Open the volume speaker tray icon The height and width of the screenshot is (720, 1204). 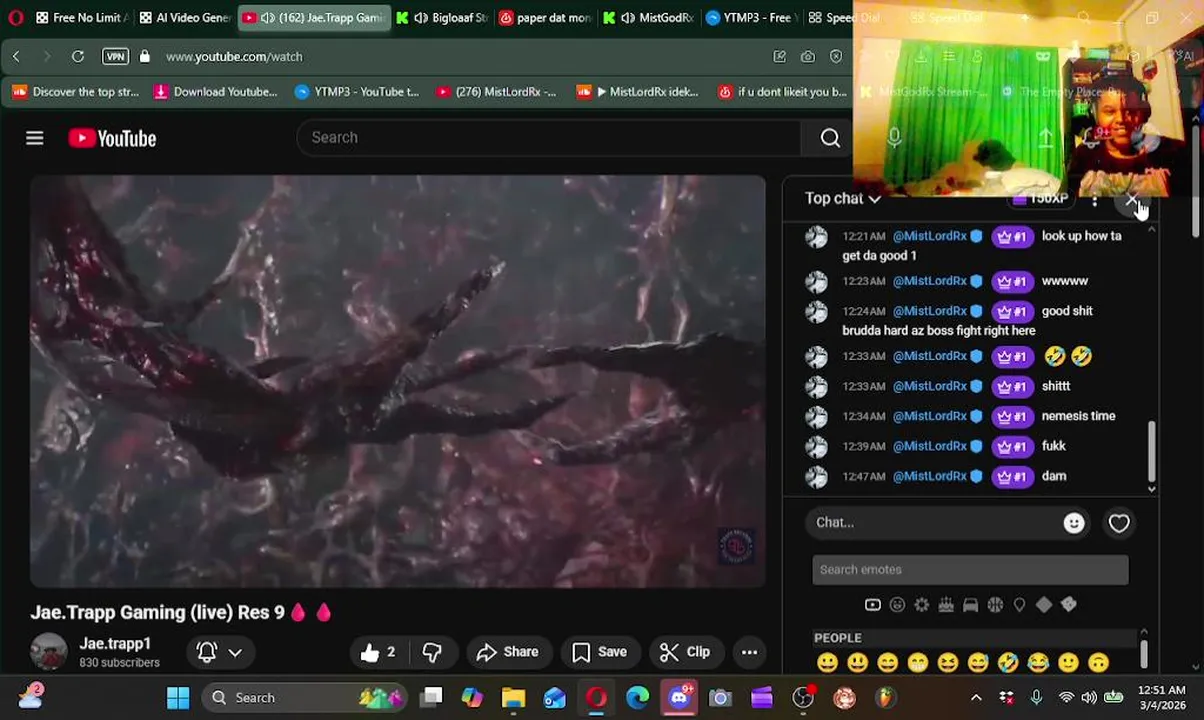tap(1088, 698)
